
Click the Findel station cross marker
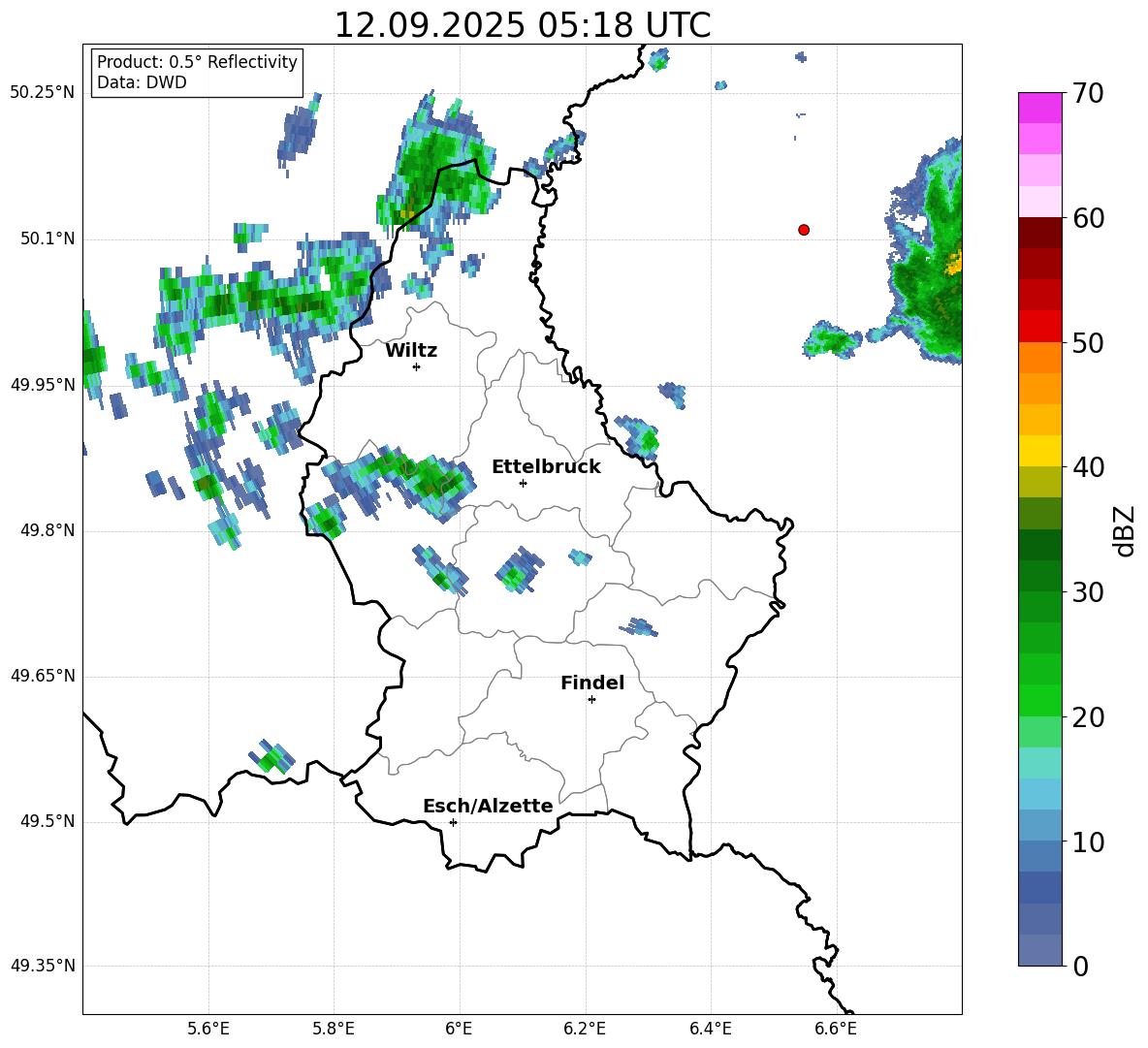point(591,700)
